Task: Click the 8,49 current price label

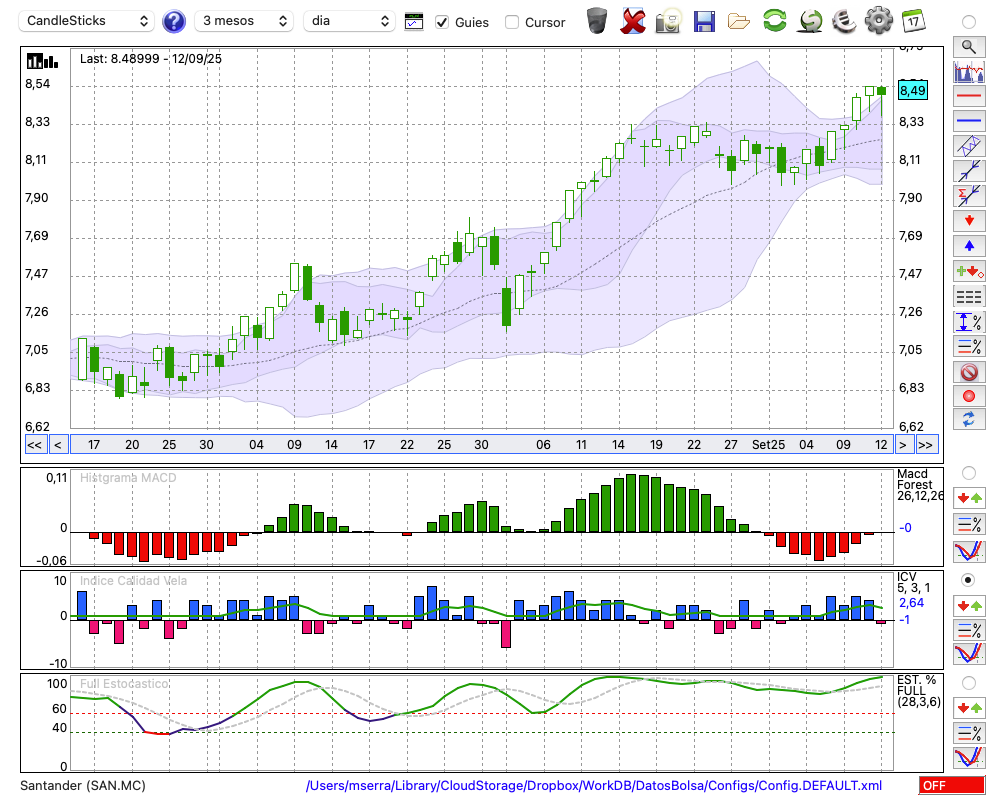Action: click(x=912, y=91)
